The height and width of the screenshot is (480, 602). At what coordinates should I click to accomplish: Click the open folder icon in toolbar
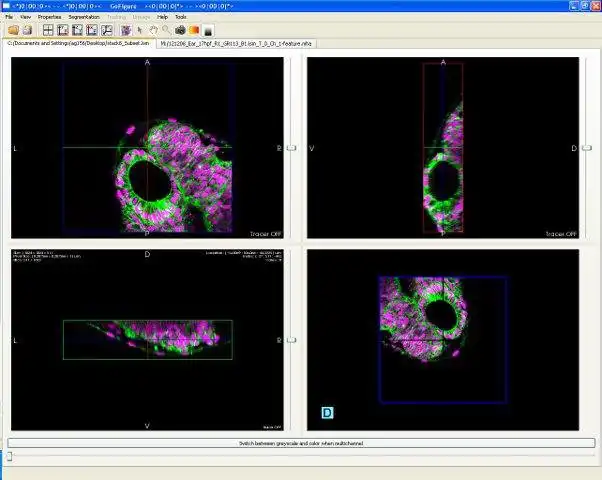coord(13,30)
